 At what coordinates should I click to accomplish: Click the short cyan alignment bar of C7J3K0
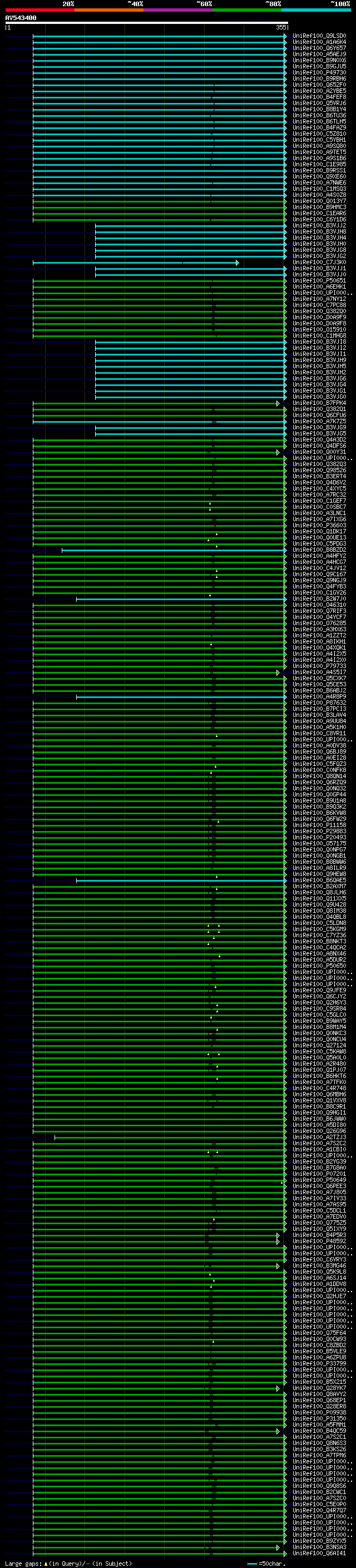click(136, 263)
